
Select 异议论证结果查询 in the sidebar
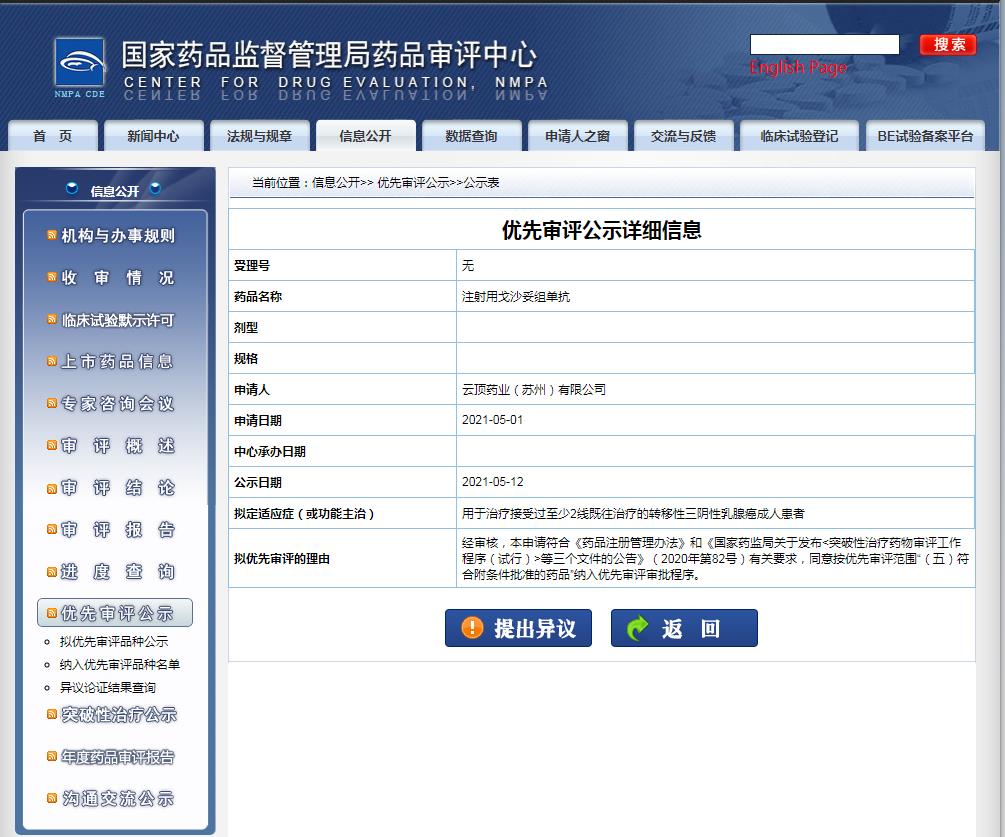[107, 687]
